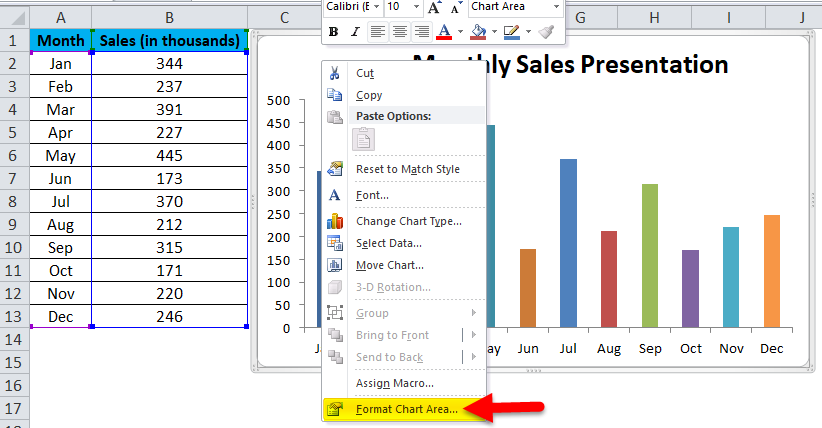Choose Assign Macro... entry
The width and height of the screenshot is (822, 428).
[x=395, y=383]
